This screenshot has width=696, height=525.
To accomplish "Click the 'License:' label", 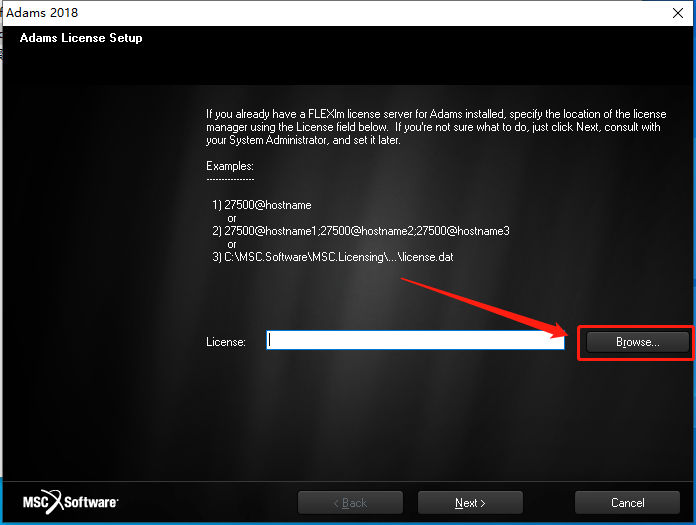I will pyautogui.click(x=225, y=342).
